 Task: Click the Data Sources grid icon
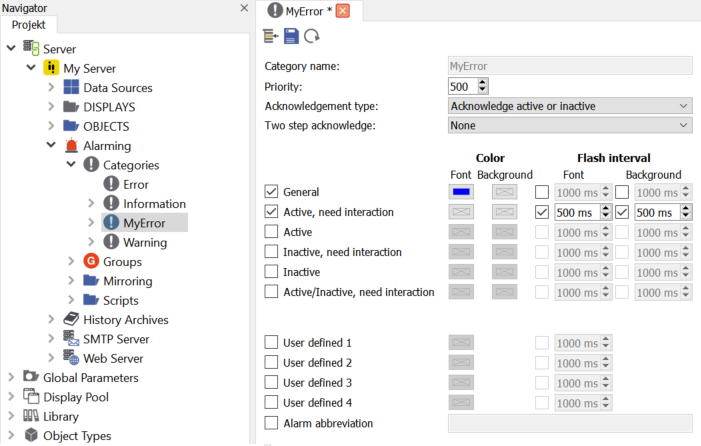tap(71, 88)
